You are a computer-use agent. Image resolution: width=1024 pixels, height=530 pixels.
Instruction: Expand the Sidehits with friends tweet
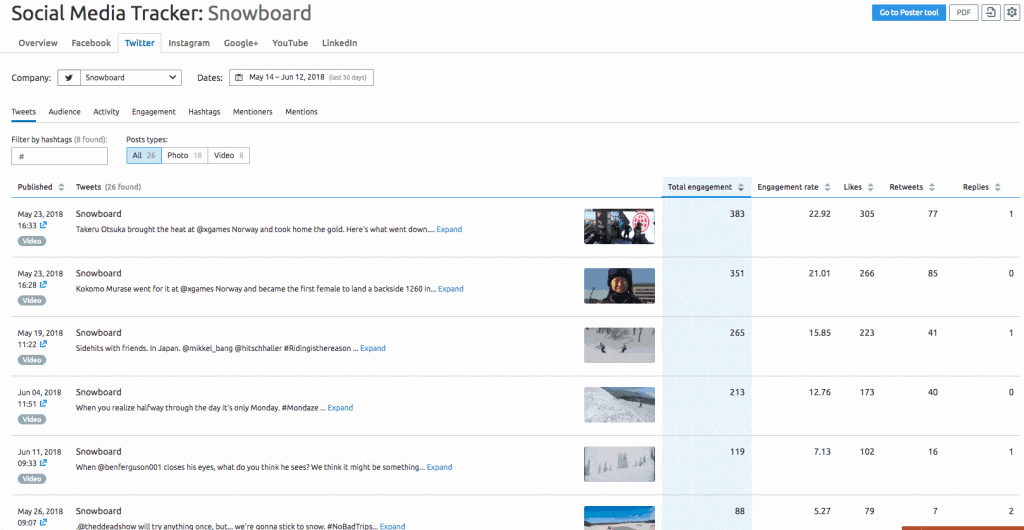pyautogui.click(x=373, y=348)
